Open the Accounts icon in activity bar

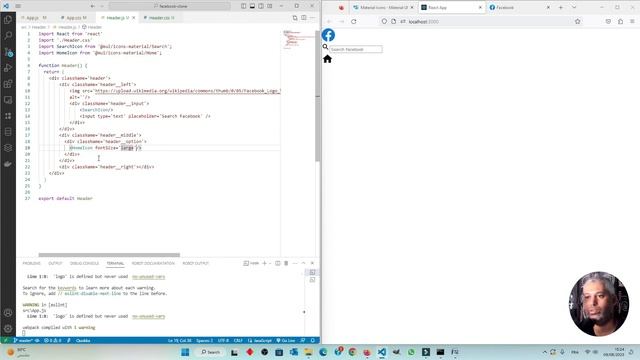[x=8, y=313]
